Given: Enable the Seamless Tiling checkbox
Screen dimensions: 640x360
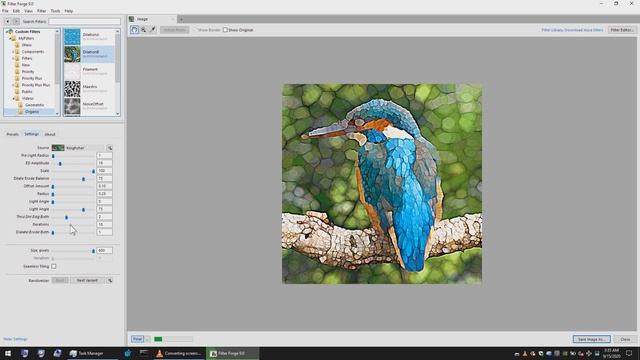Looking at the screenshot, I should click(x=54, y=266).
